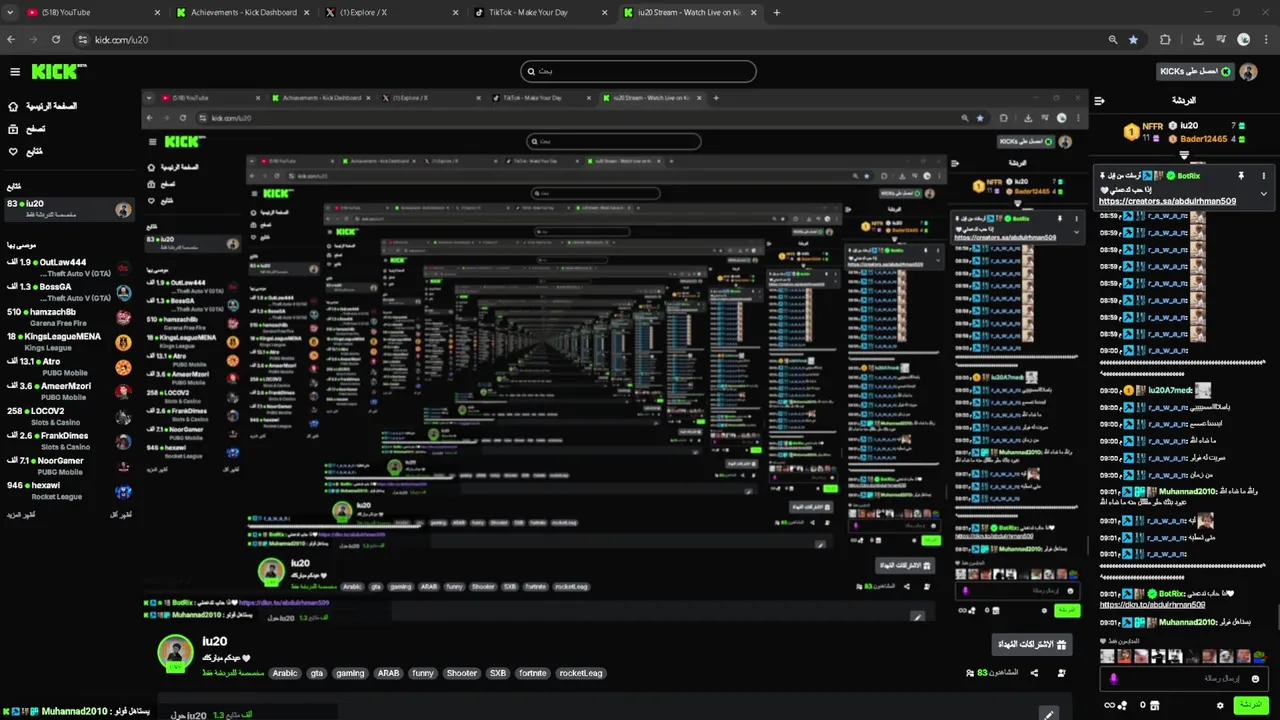Open the Kick shop icon

[1155, 705]
